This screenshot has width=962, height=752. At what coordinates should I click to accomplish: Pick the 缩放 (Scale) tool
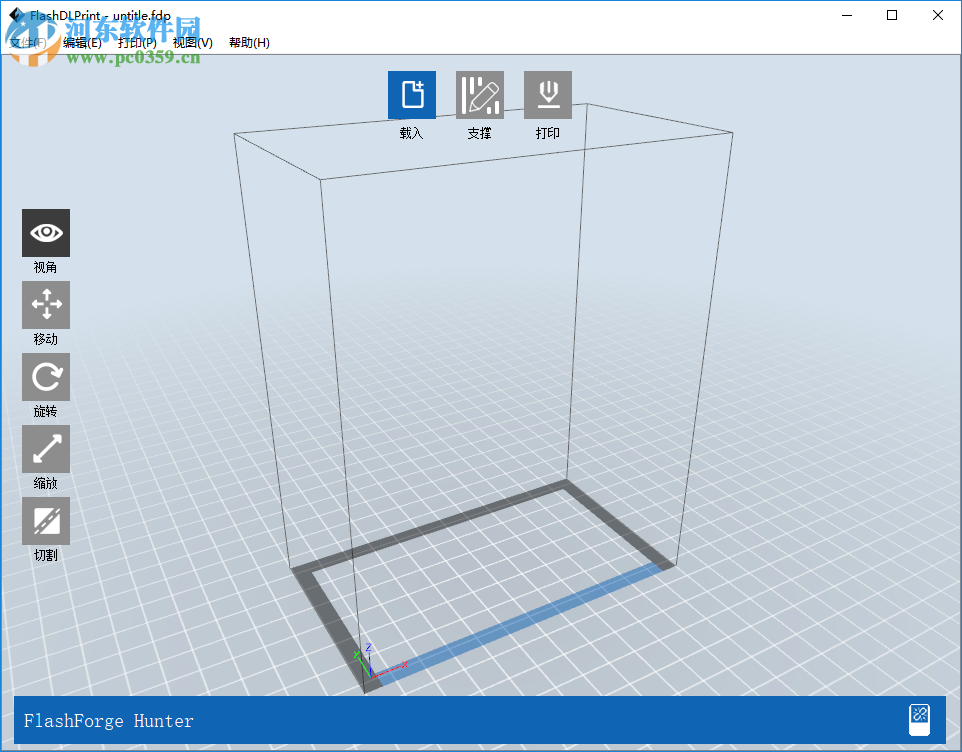pos(46,448)
